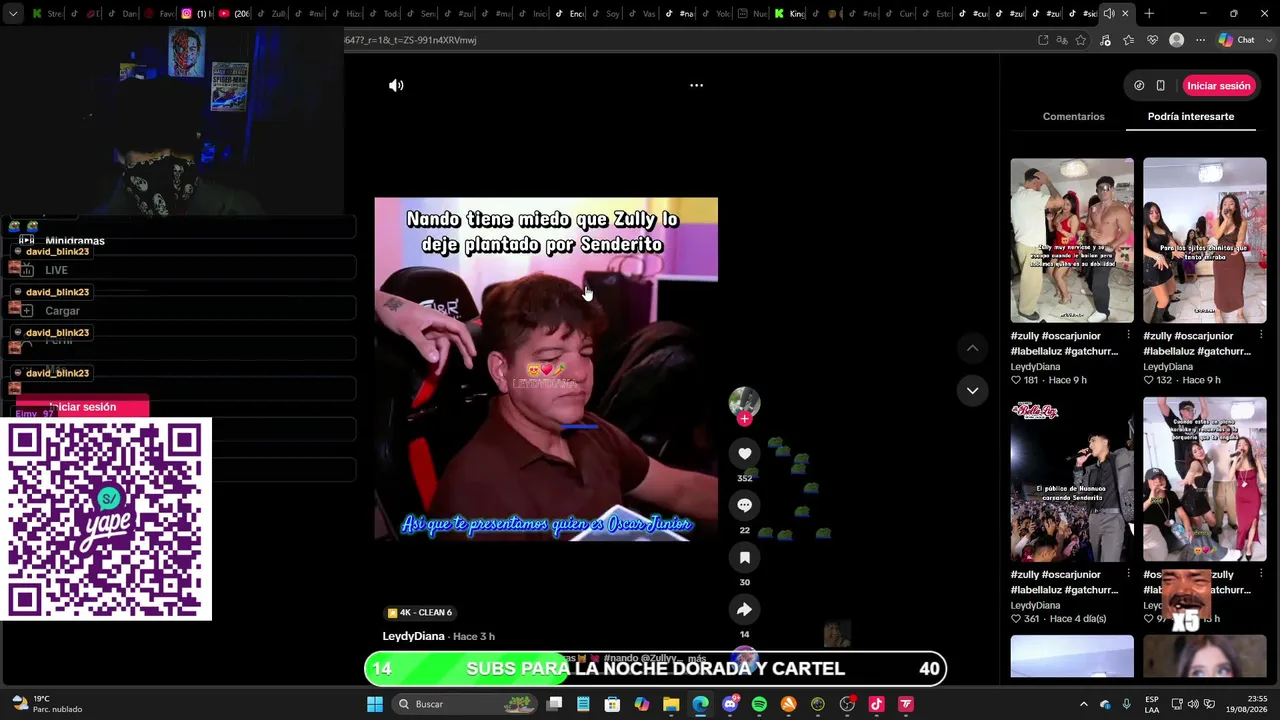Open the suggested concert video with 361 likes

pos(1072,479)
